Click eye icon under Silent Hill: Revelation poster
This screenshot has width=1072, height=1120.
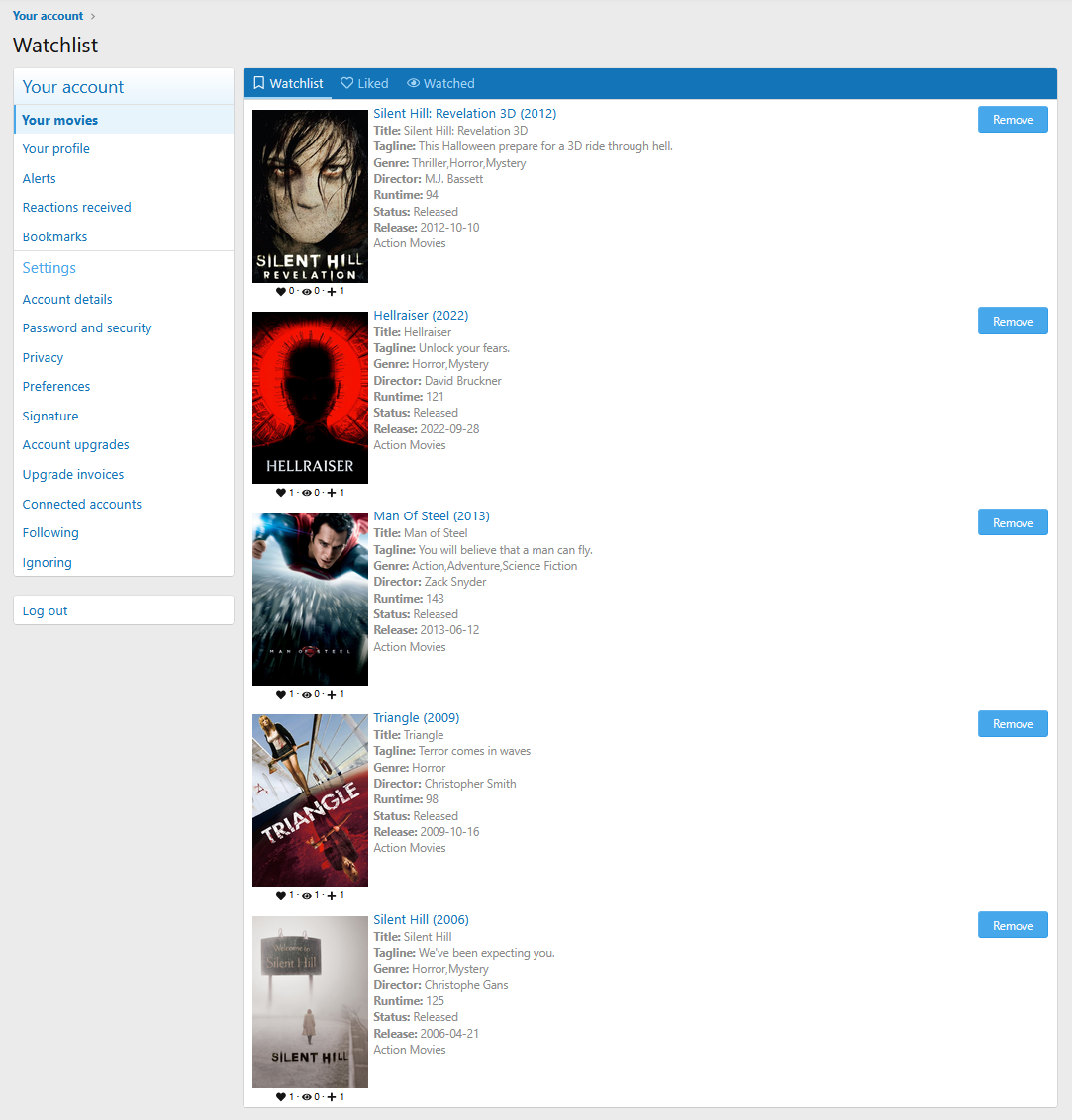coord(307,292)
